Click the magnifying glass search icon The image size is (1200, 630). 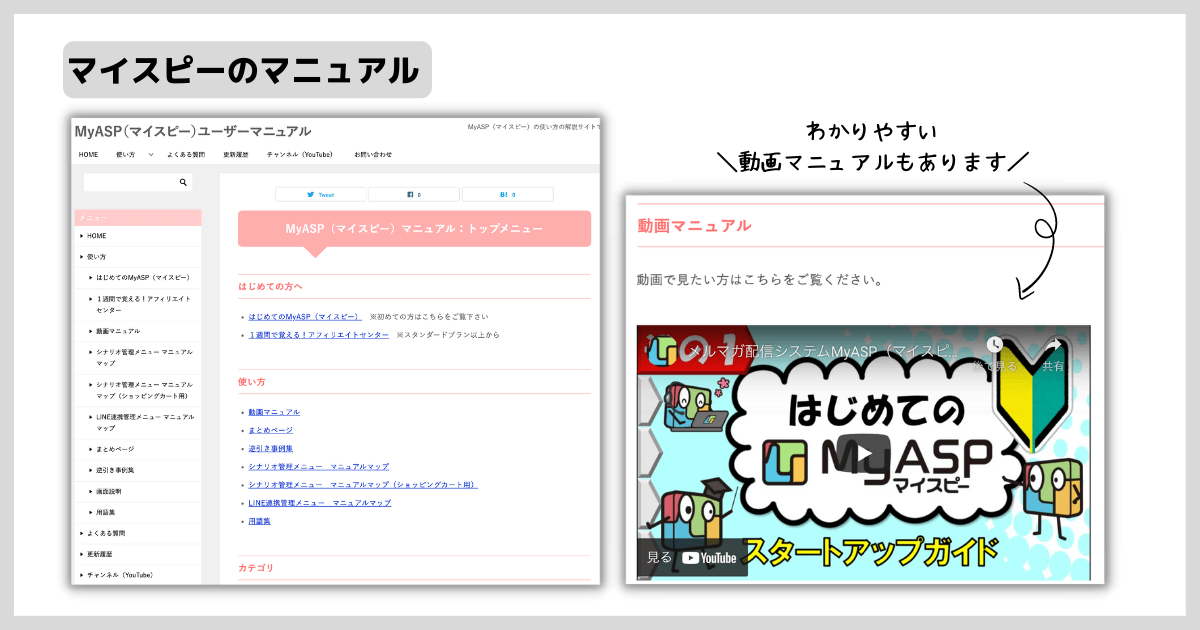click(183, 183)
